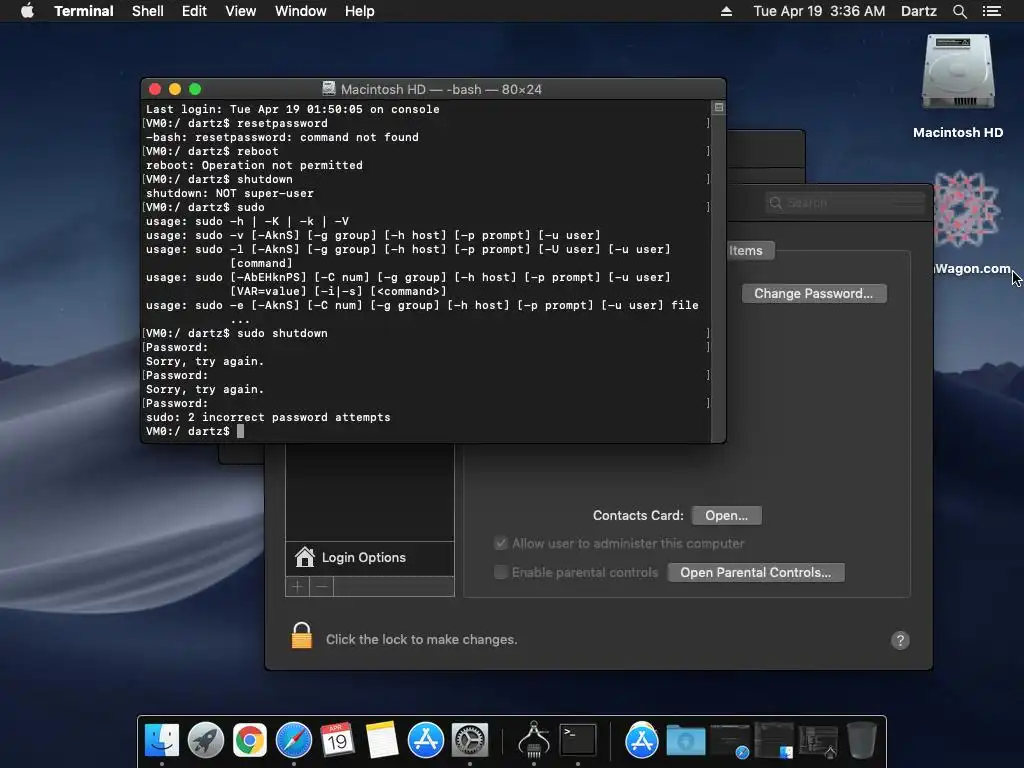The width and height of the screenshot is (1024, 768).
Task: Click the "sudo shutdown" command line
Action: click(x=282, y=333)
